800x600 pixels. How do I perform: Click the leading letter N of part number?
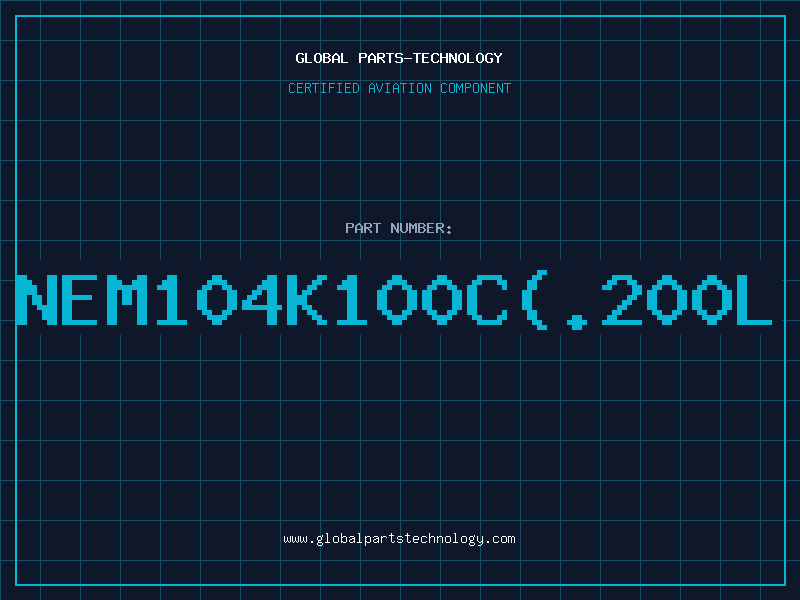tap(37, 300)
